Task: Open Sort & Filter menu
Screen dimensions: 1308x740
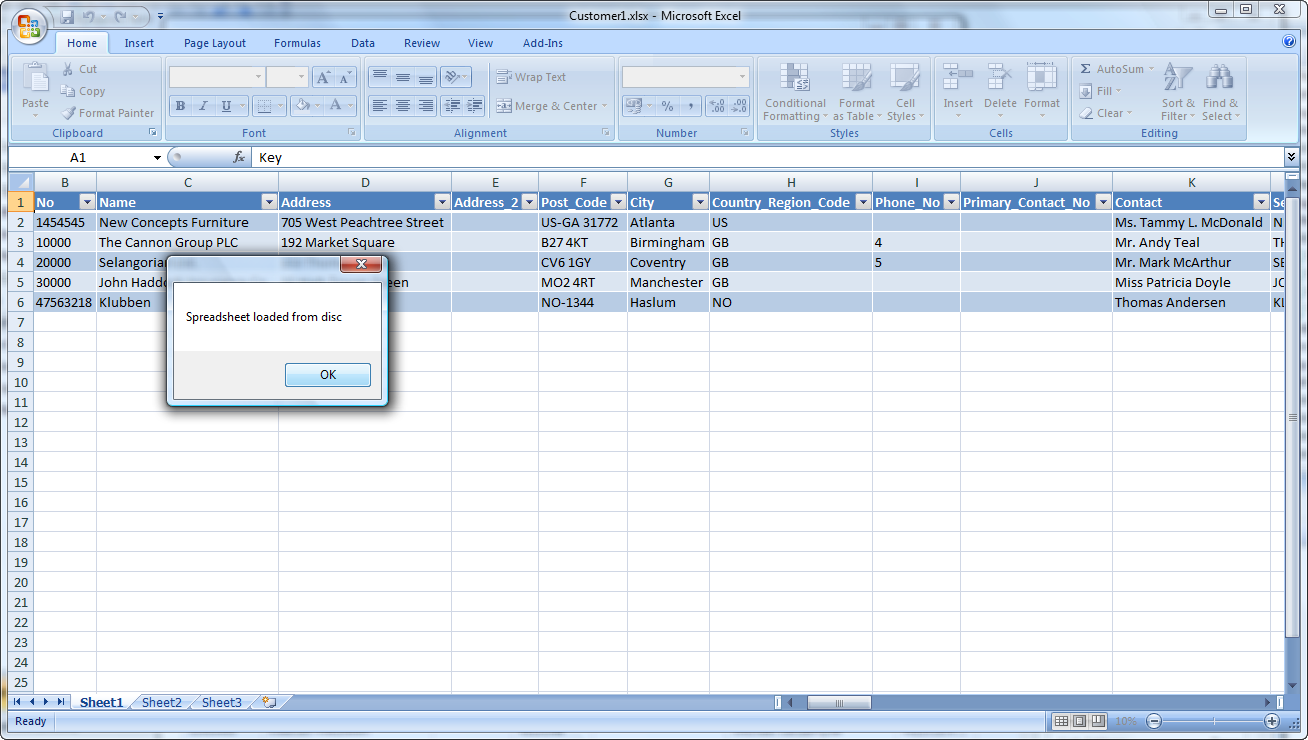Action: [1178, 92]
